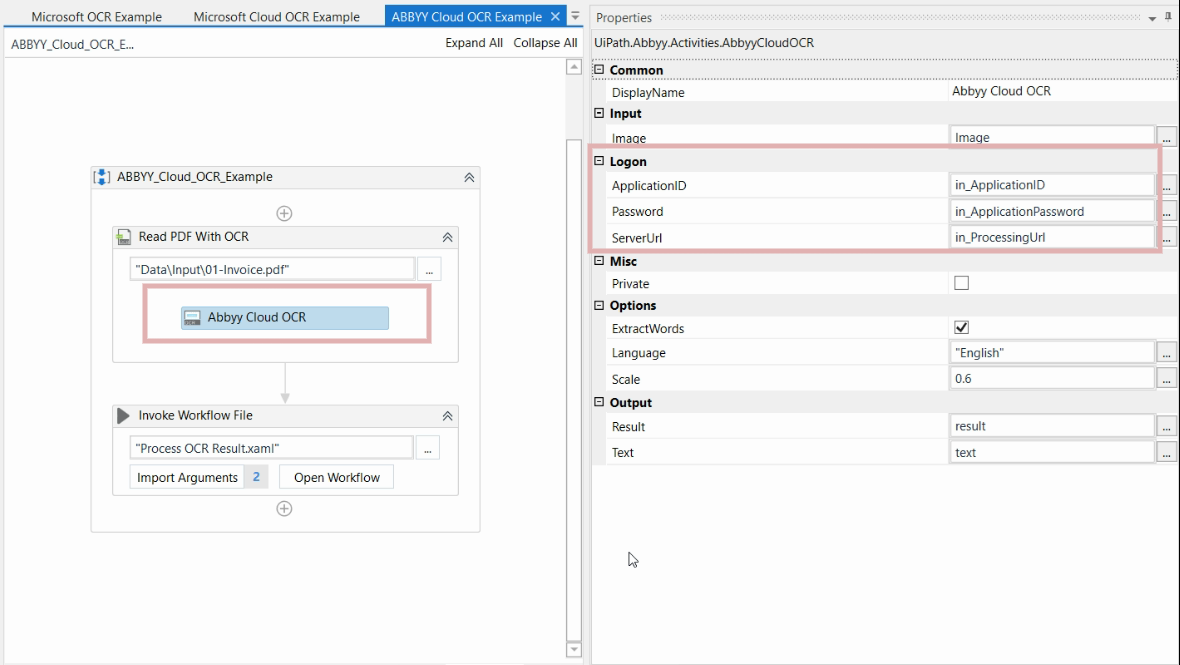Click the plus icon at the sequence bottom

point(284,508)
